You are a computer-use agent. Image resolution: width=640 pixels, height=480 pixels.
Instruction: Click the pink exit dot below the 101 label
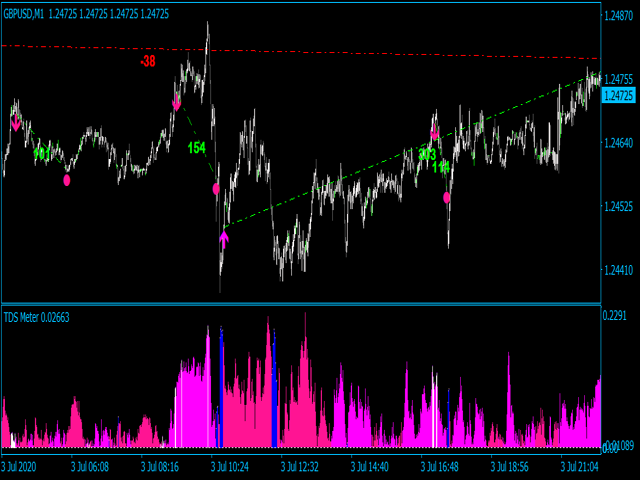67,180
